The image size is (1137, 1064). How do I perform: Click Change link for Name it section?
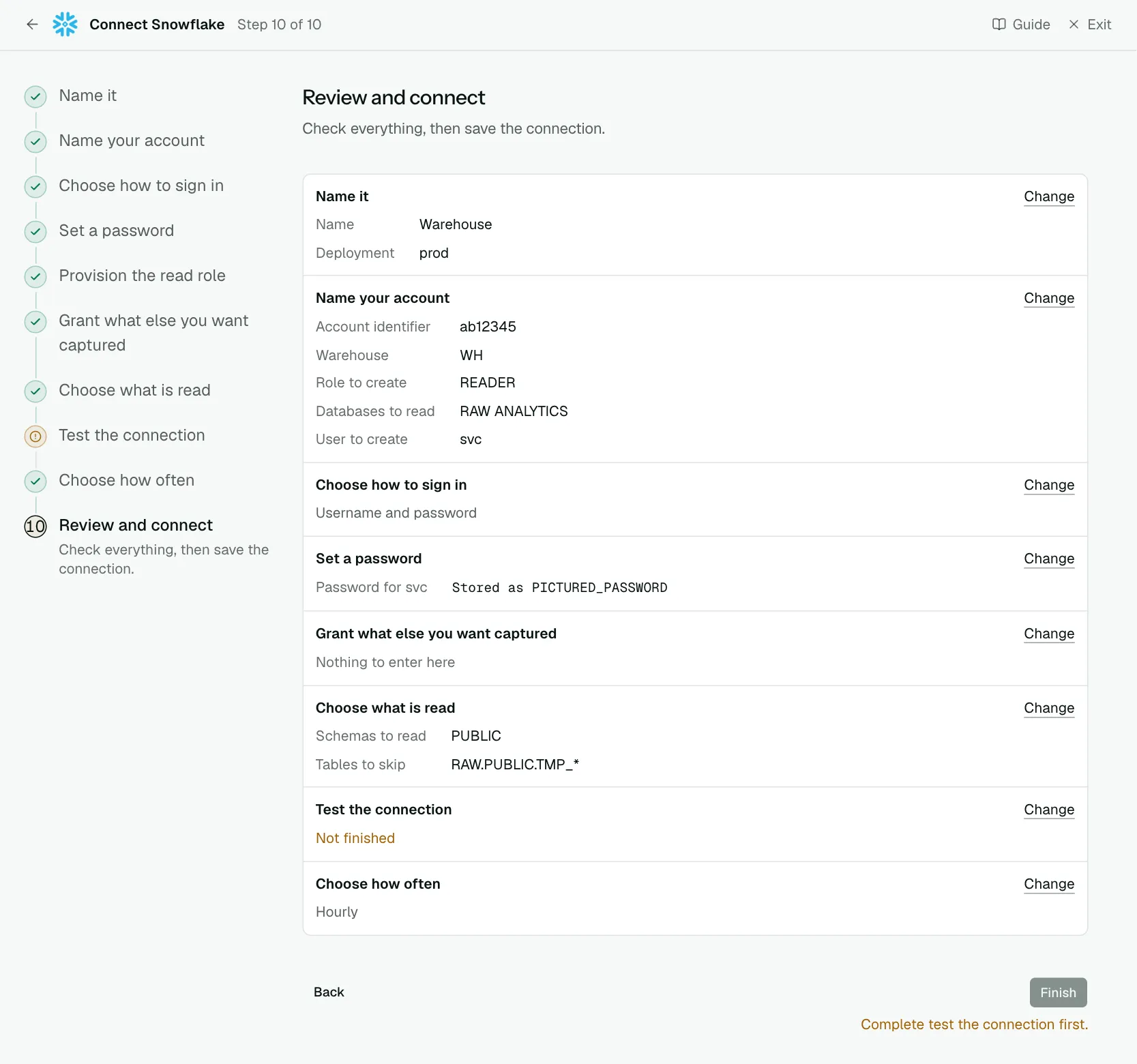point(1049,196)
